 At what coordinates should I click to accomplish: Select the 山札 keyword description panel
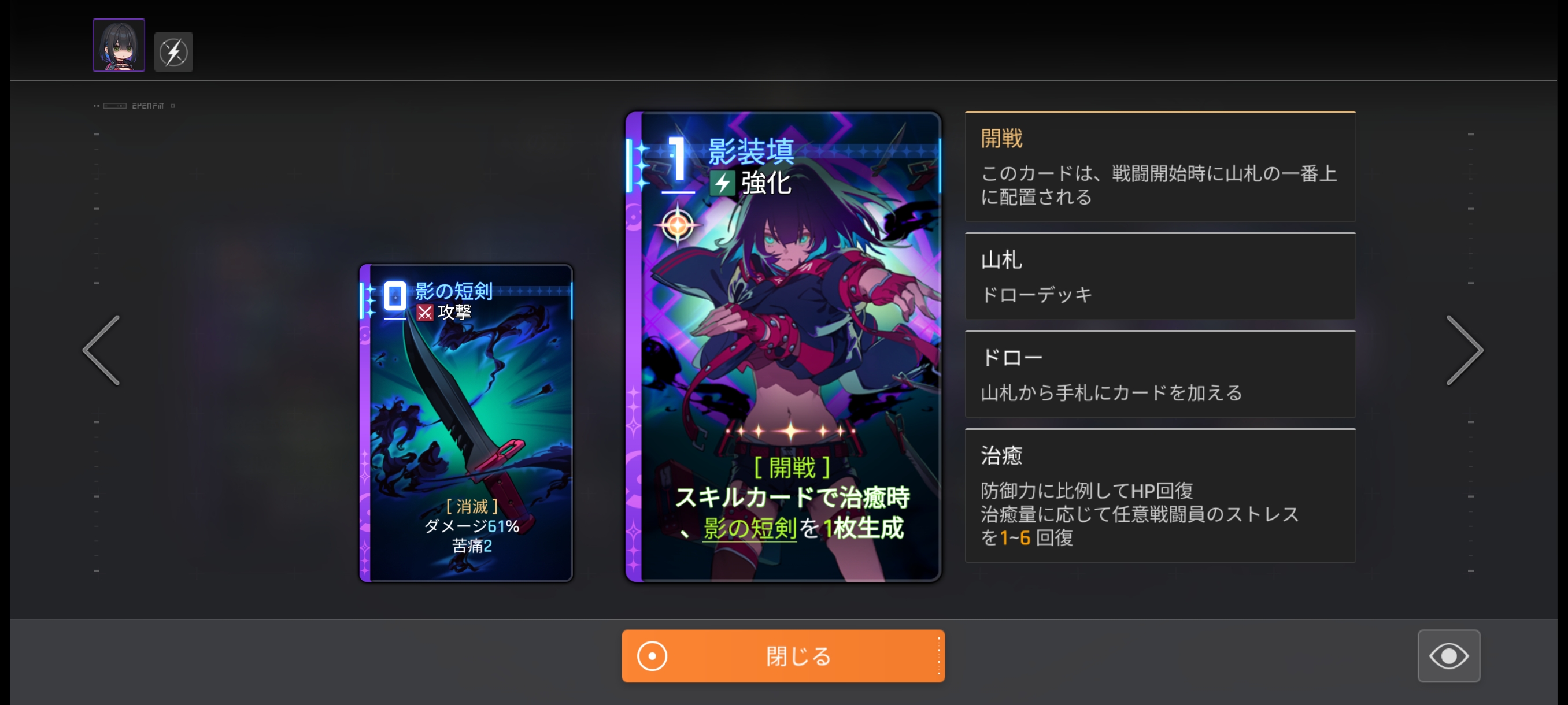point(1160,276)
